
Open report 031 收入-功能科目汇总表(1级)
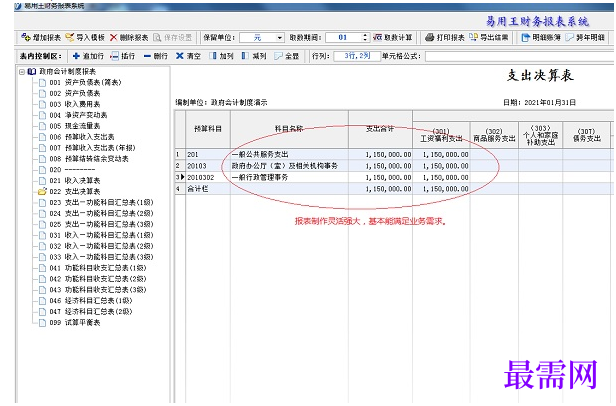101,235
